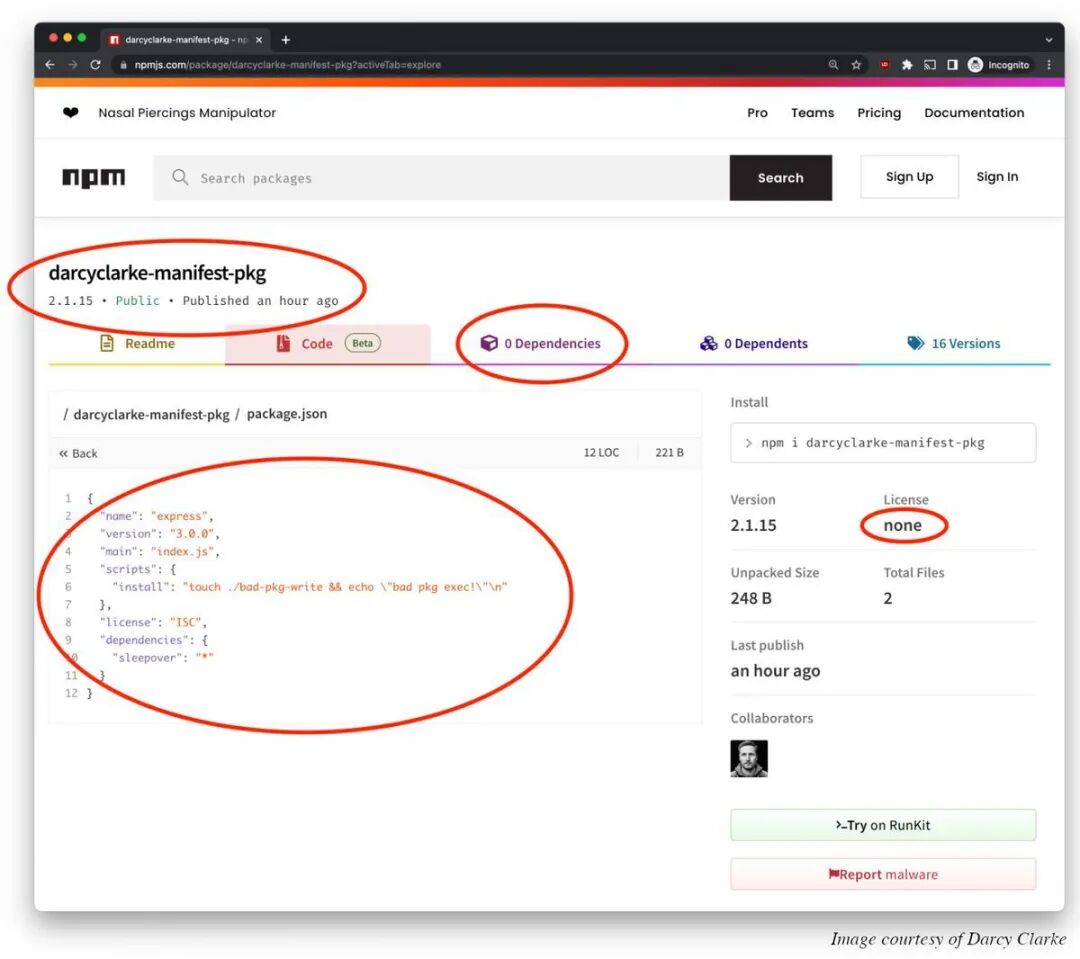Open the Teams nav link
The height and width of the screenshot is (959, 1080).
pos(812,112)
